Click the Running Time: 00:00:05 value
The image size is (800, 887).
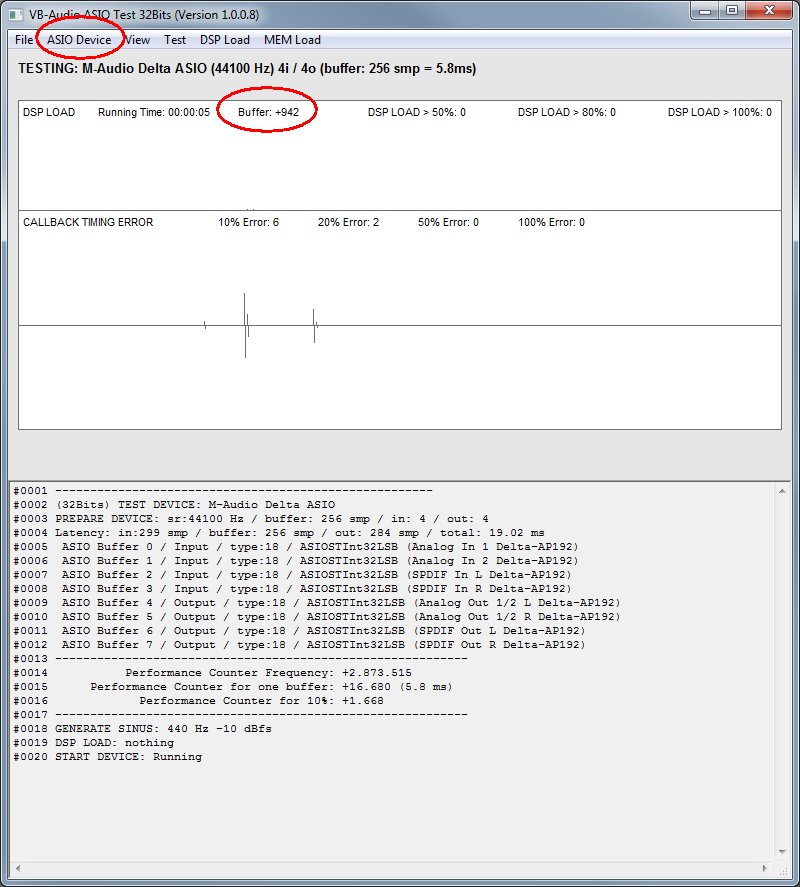[x=154, y=112]
